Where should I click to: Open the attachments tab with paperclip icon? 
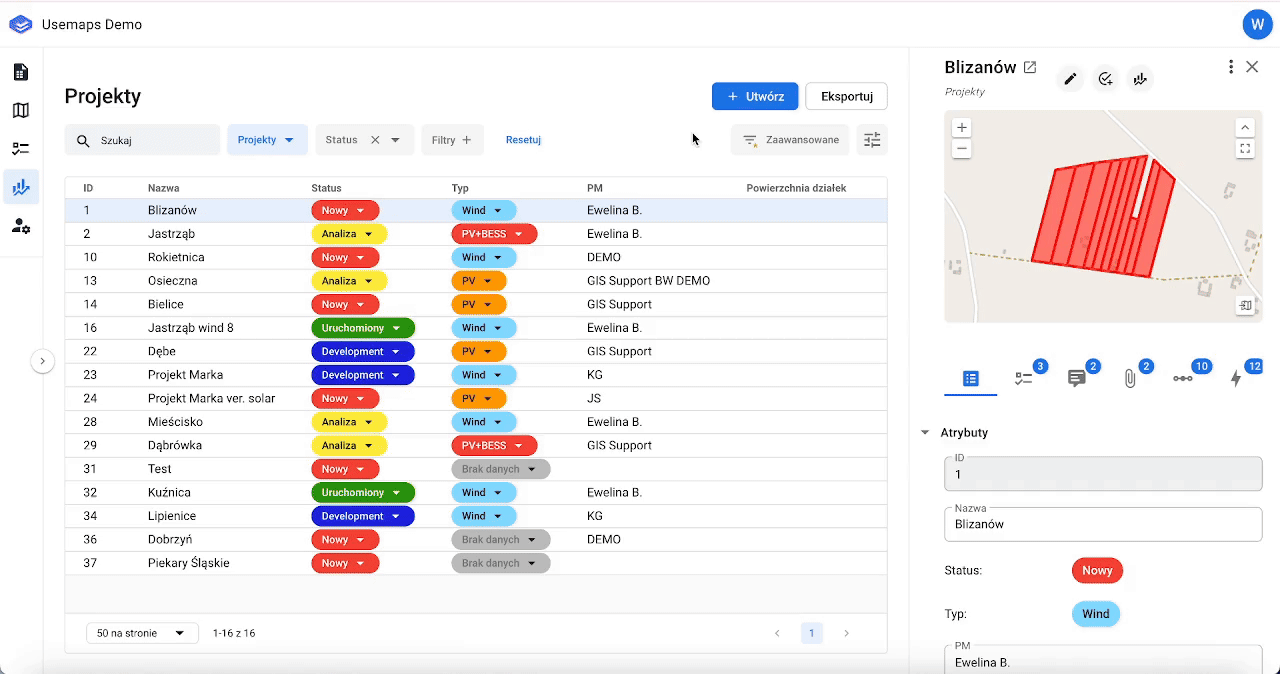1130,379
